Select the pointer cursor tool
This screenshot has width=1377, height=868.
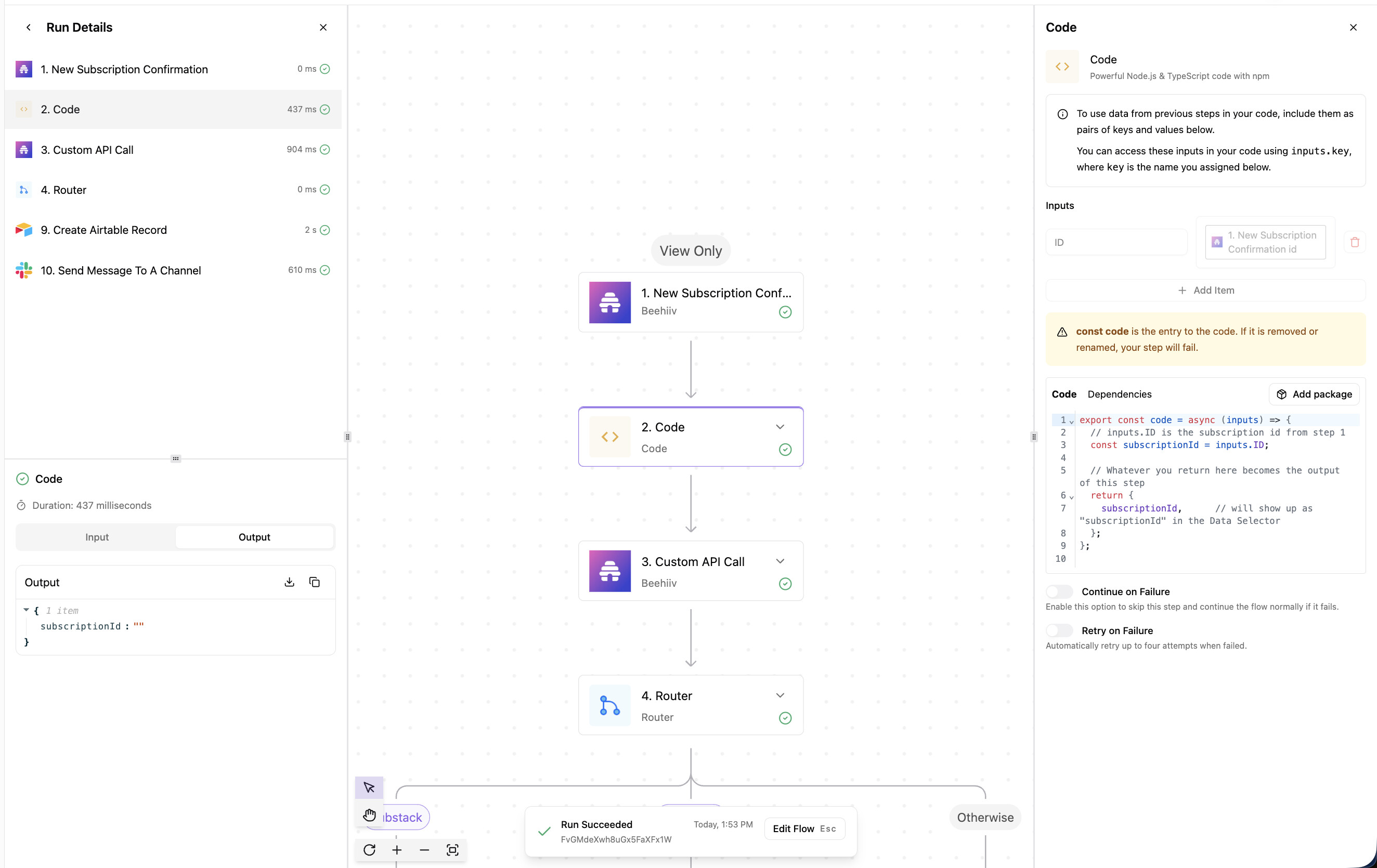click(369, 787)
